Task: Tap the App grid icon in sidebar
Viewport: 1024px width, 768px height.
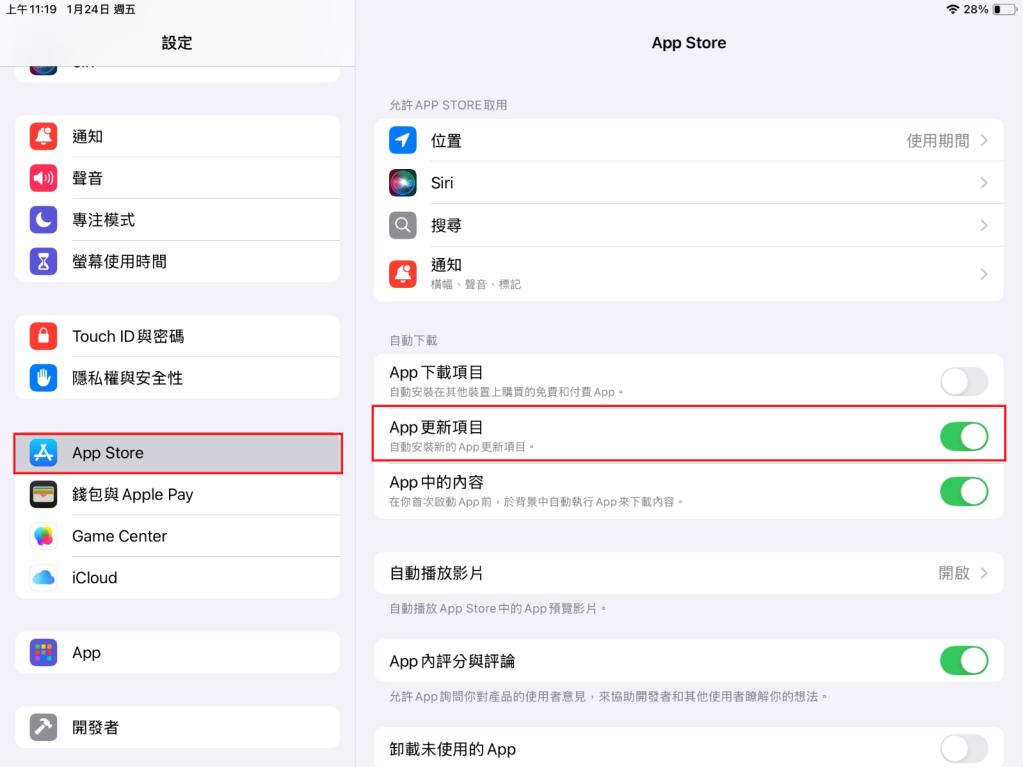Action: pyautogui.click(x=43, y=652)
